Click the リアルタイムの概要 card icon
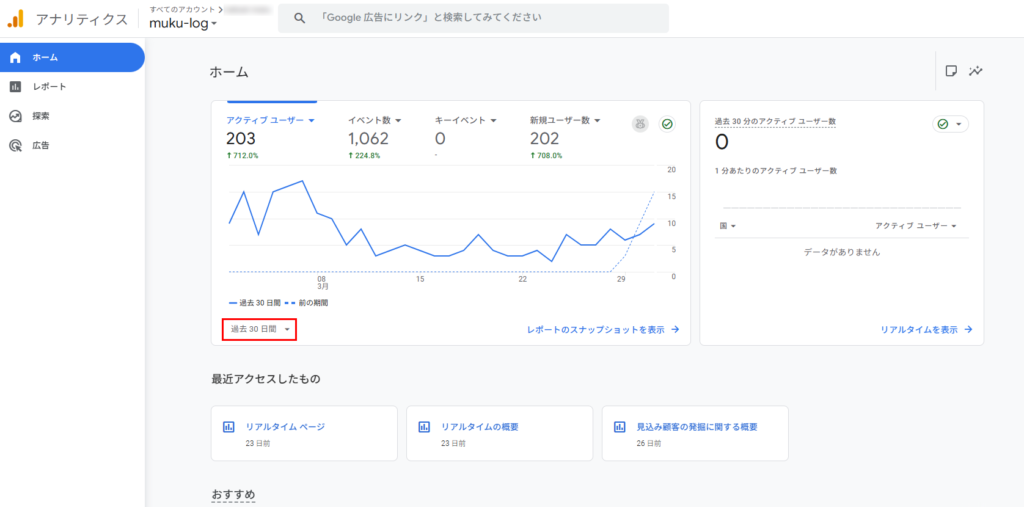The image size is (1024, 507). pos(424,427)
